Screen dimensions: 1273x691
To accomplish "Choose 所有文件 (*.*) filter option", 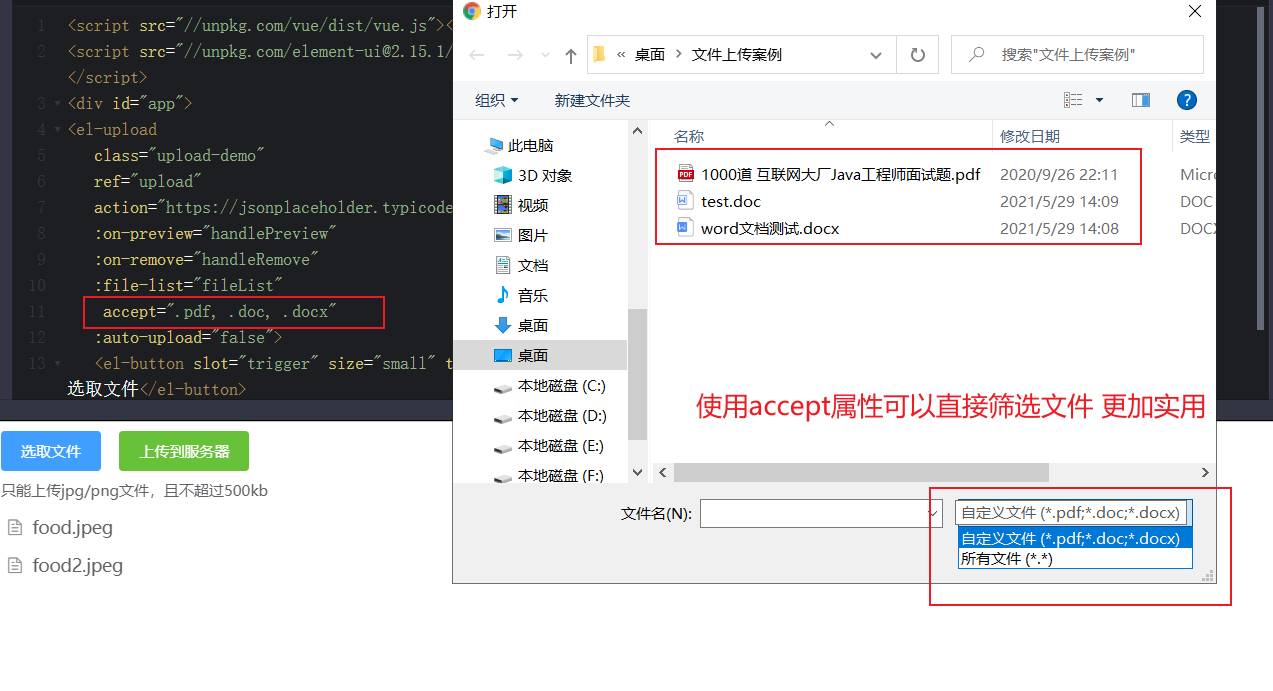I will [x=1075, y=559].
